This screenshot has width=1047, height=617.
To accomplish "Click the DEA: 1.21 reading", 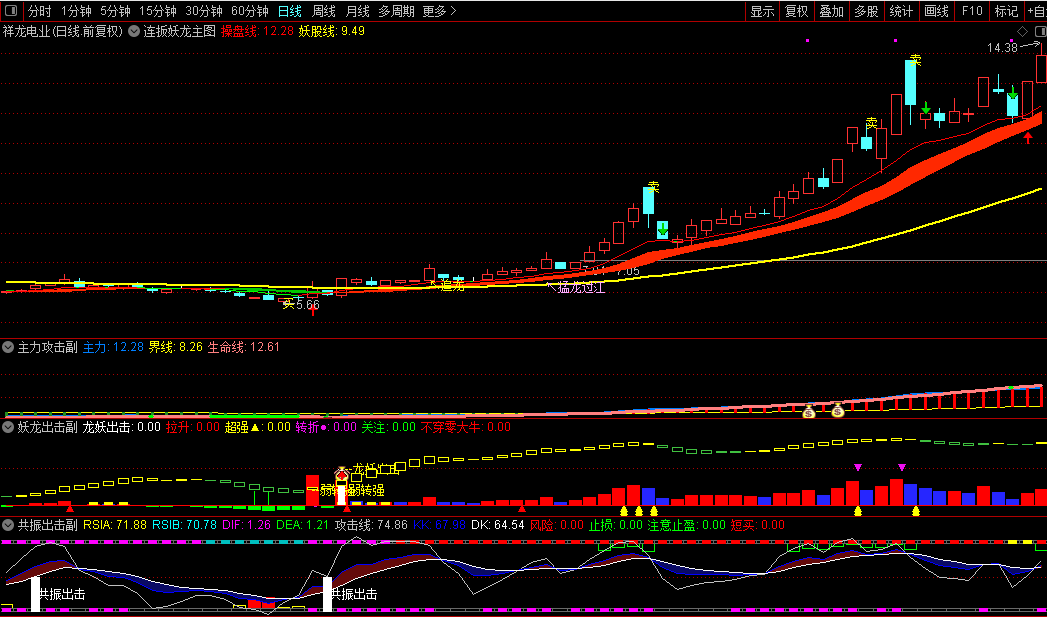I will [302, 525].
